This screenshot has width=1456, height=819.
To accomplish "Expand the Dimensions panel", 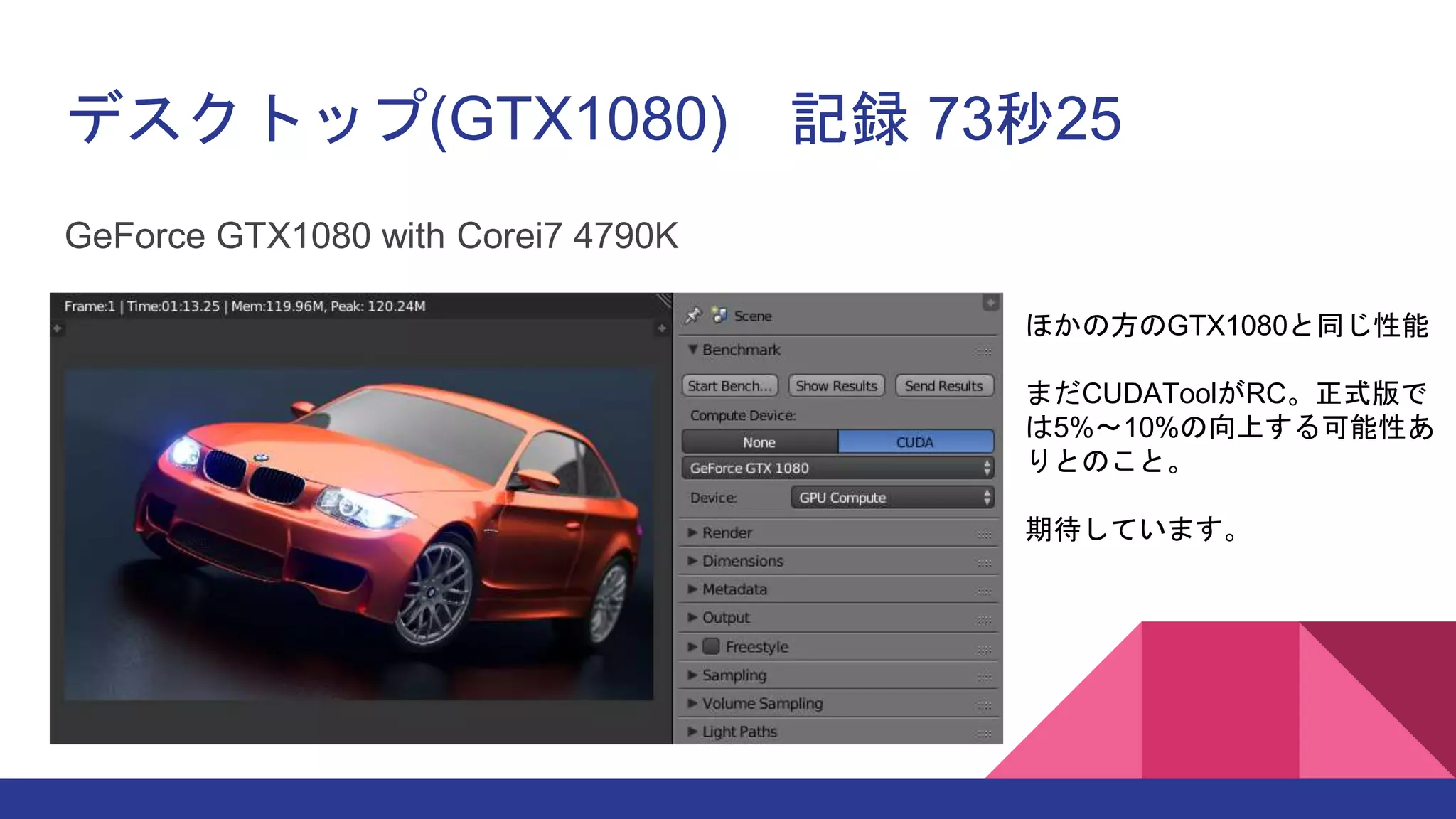I will (692, 561).
